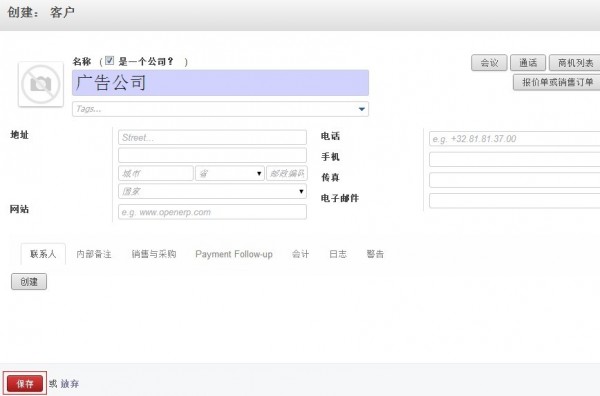
Task: Click the 城市 city field
Action: (x=156, y=173)
